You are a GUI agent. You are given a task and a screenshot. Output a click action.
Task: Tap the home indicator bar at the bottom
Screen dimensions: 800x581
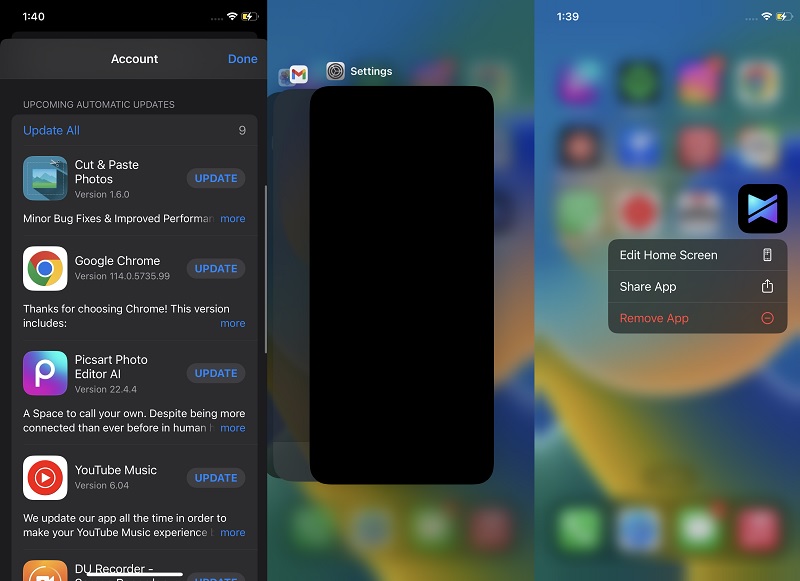(134, 574)
